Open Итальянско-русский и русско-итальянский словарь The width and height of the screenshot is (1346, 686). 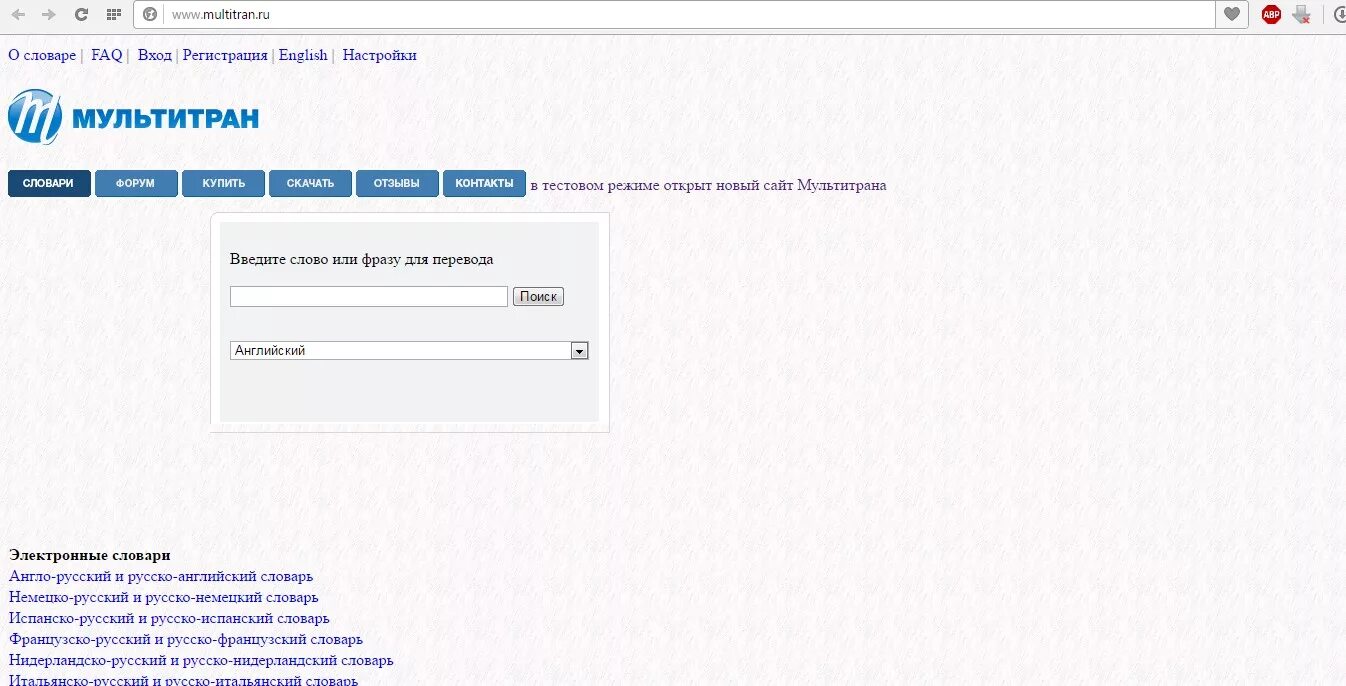[183, 680]
